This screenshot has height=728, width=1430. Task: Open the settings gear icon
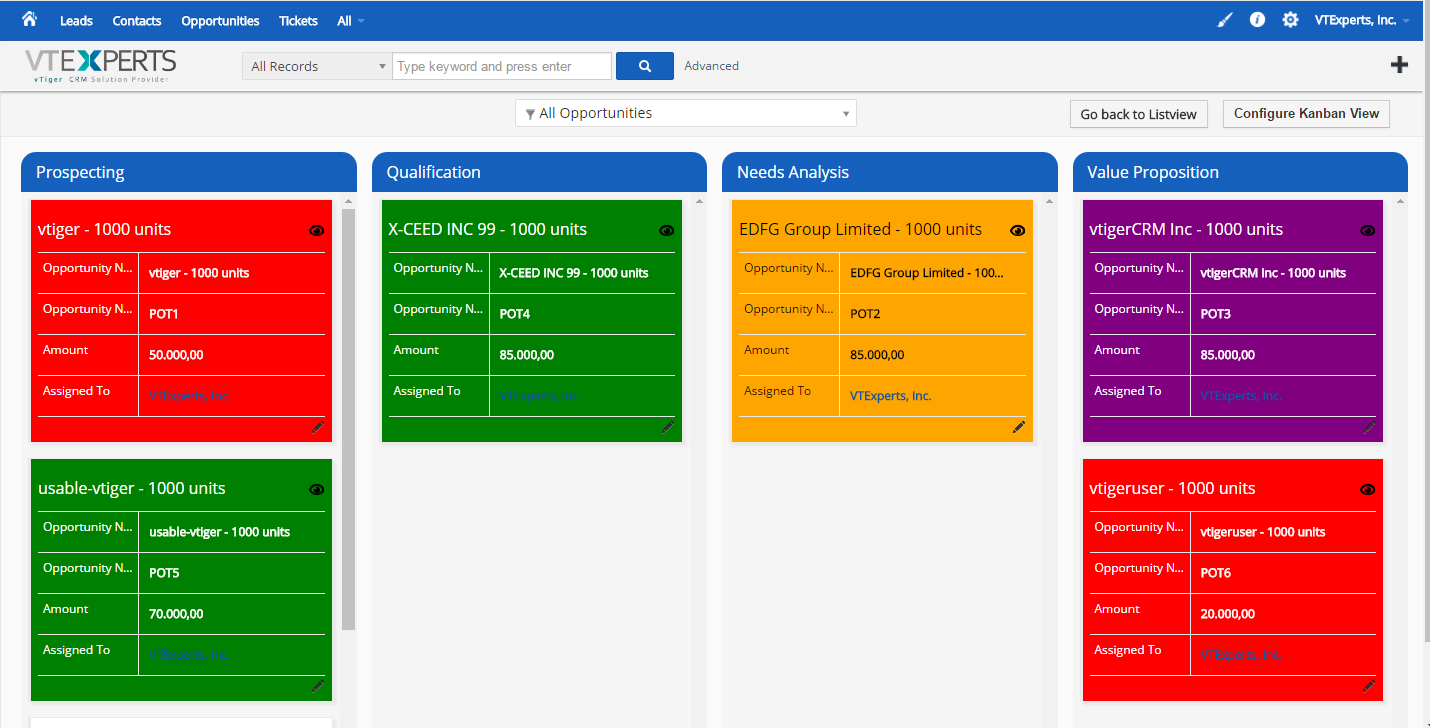(x=1291, y=20)
